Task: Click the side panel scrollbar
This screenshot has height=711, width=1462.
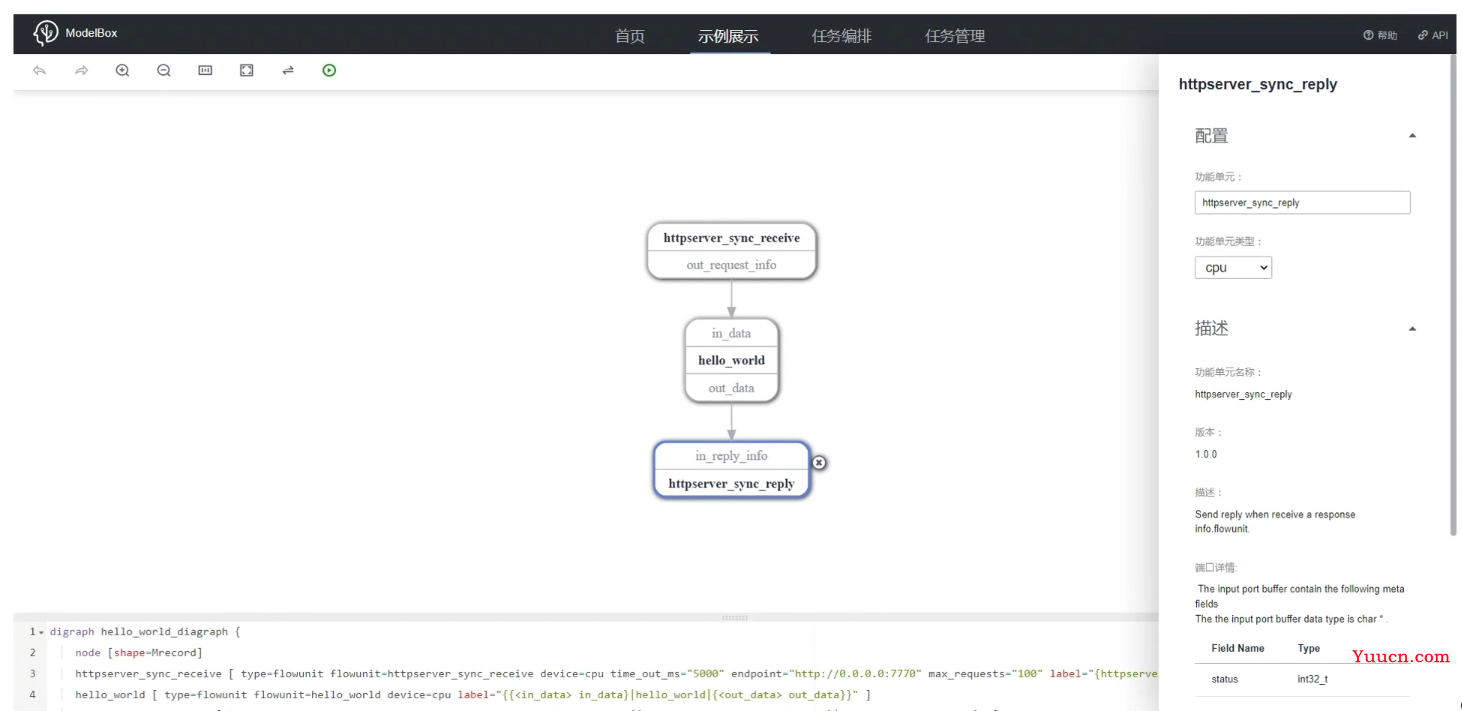Action: [1454, 295]
